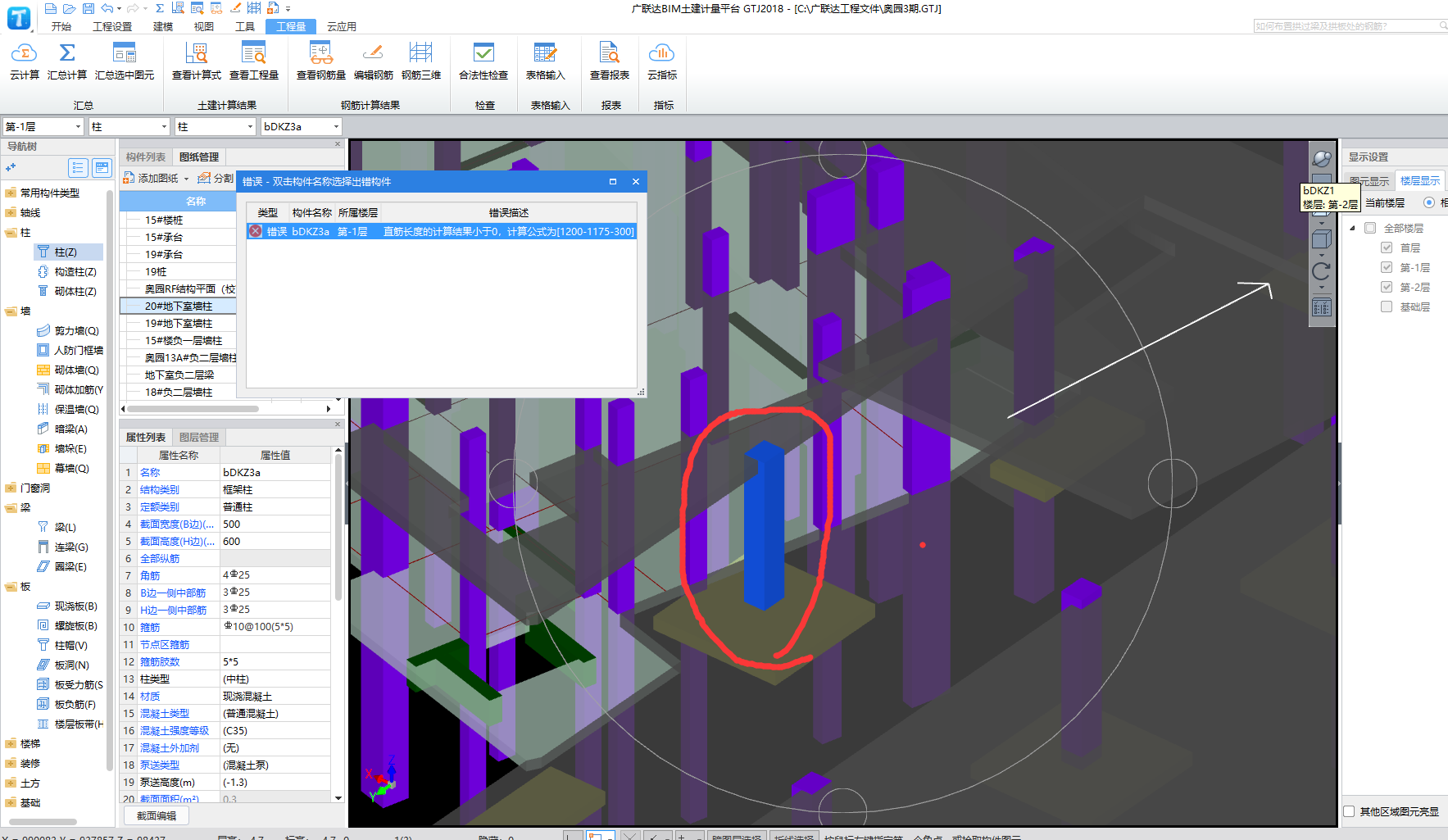Switch navigation tree to panel view icon

[x=102, y=168]
